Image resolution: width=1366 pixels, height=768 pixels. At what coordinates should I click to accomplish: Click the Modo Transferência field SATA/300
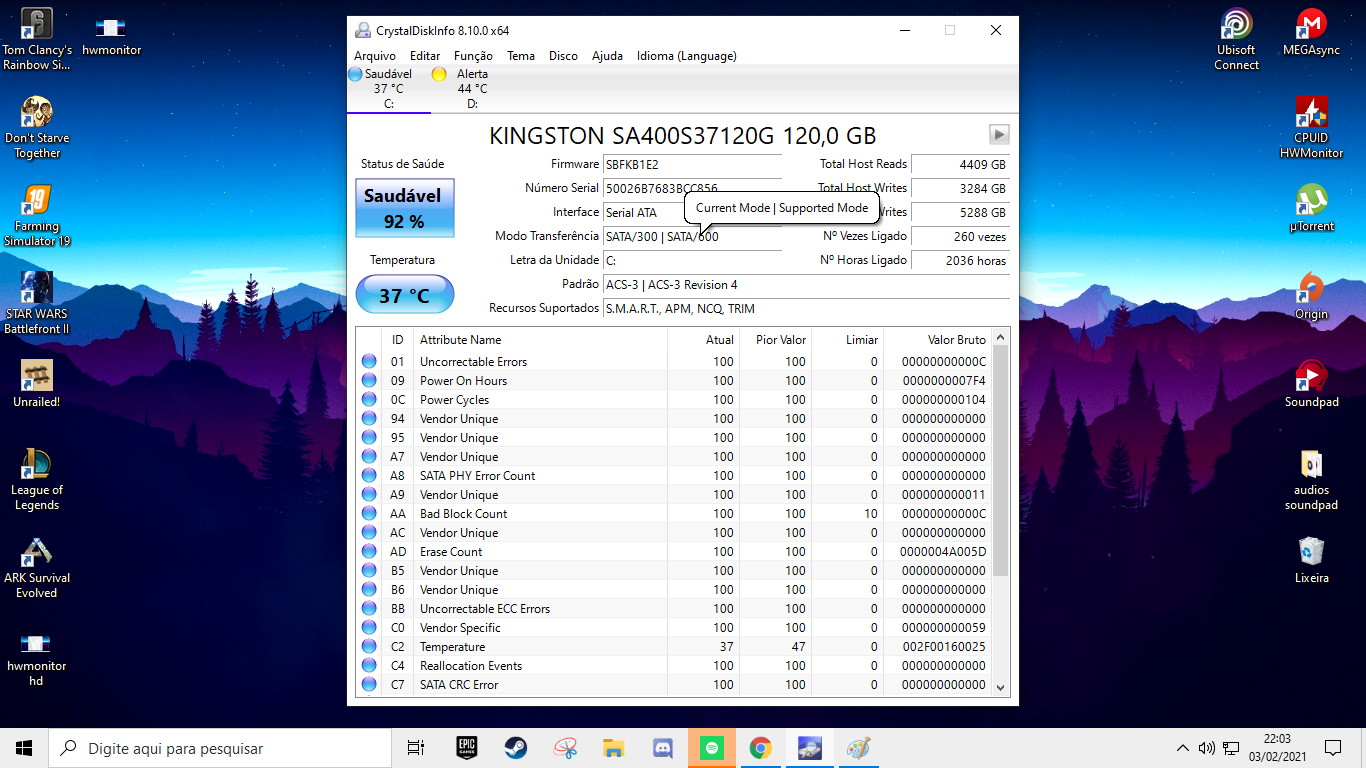coord(692,236)
